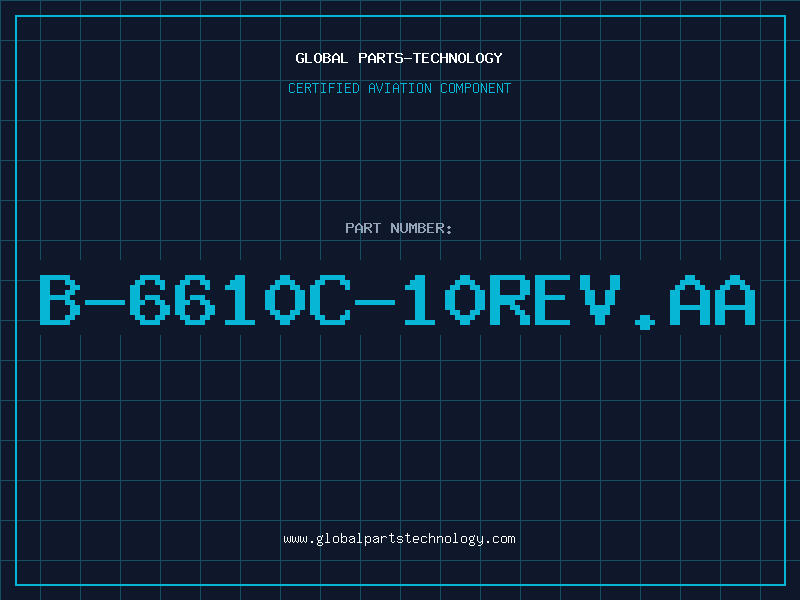Screen dimensions: 800x600
Task: Click the CERTIFIED AVIATION COMPONENT subtitle
Action: [399, 88]
